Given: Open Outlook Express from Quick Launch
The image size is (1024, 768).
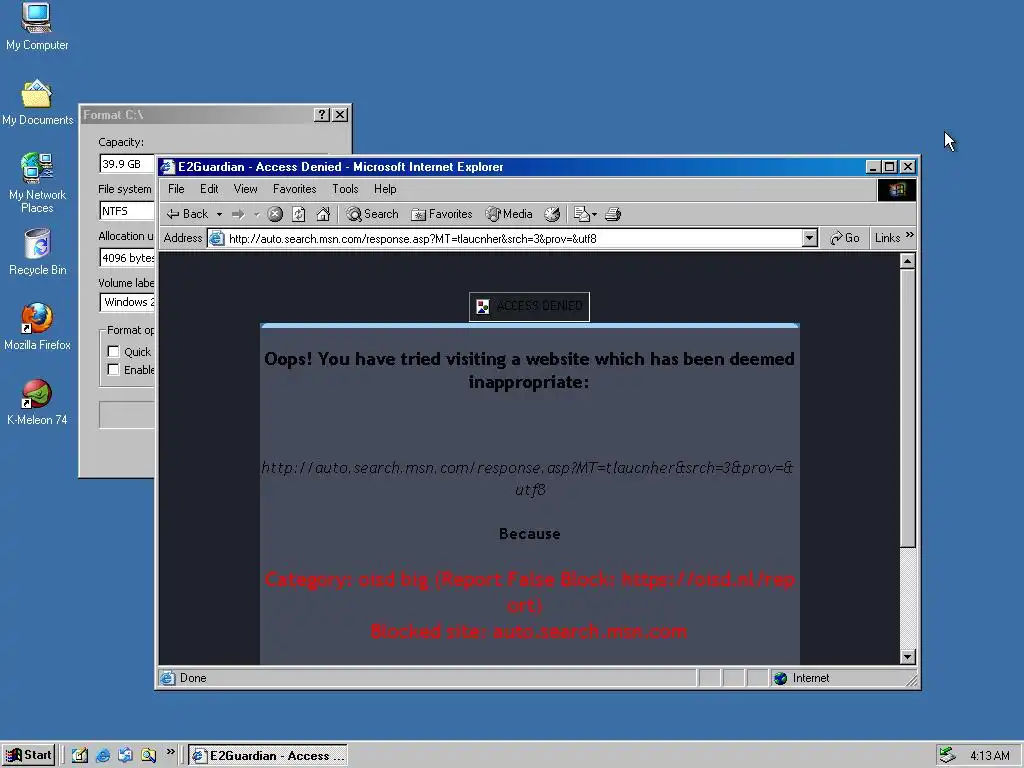Looking at the screenshot, I should [x=125, y=756].
